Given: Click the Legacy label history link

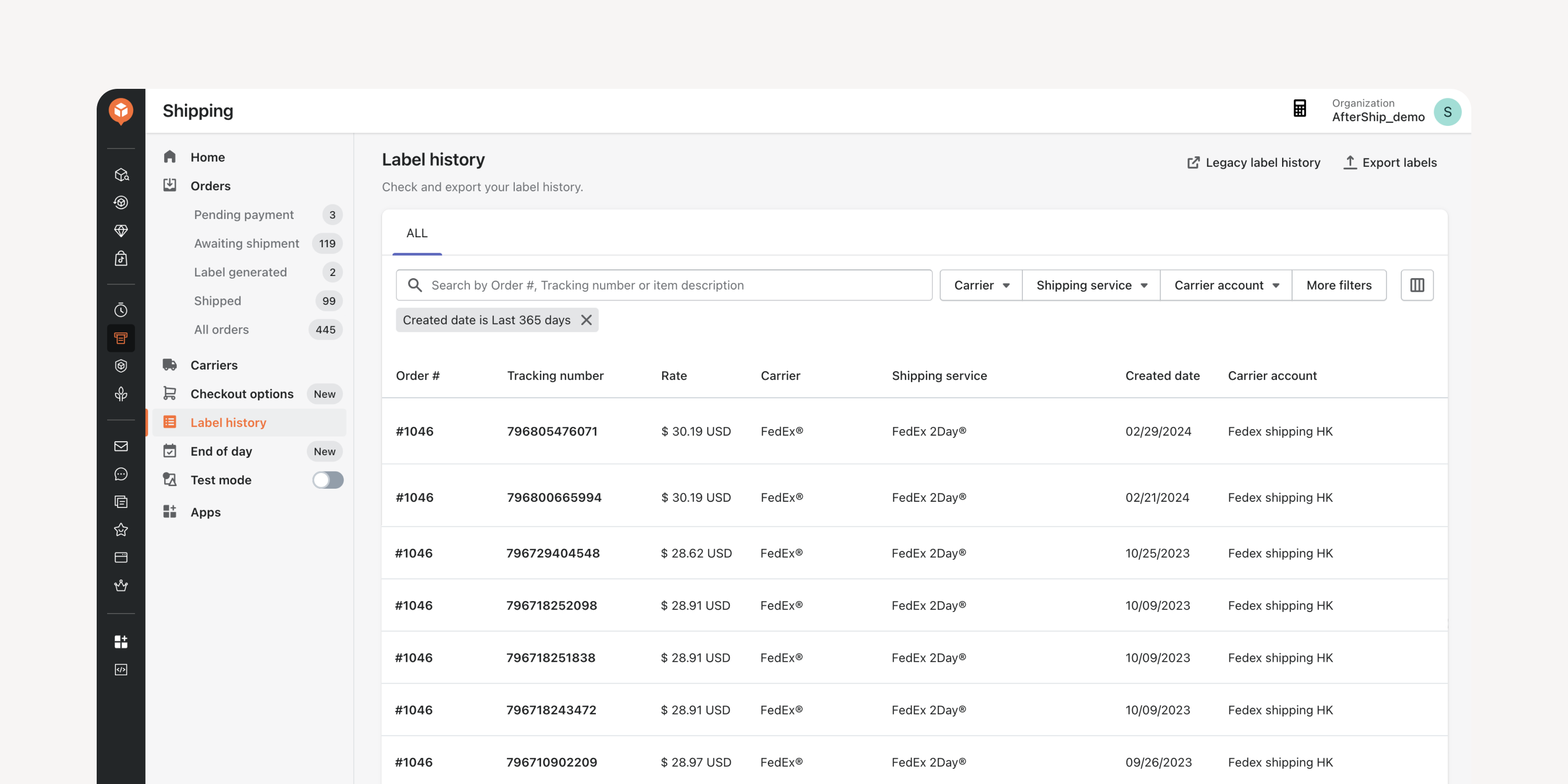Looking at the screenshot, I should click(1253, 163).
